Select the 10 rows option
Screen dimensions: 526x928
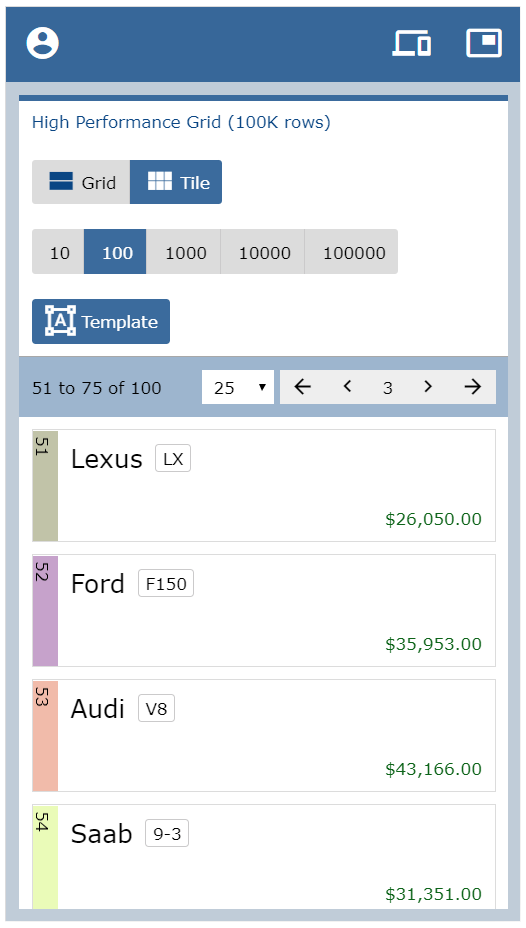pyautogui.click(x=59, y=252)
